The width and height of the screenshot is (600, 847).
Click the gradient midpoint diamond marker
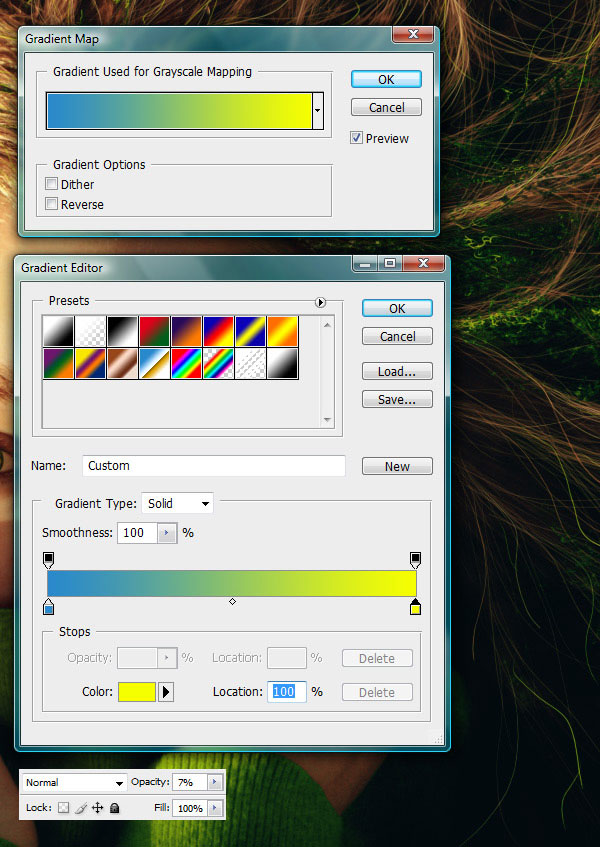point(232,601)
